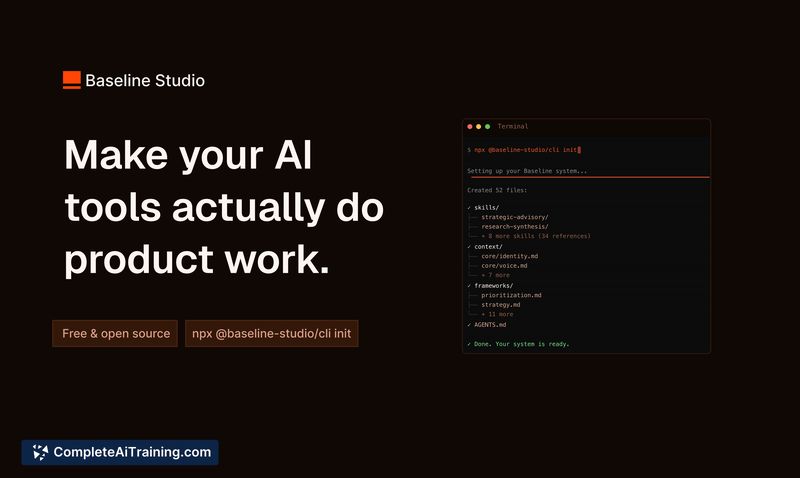Click the green maximize dot in Terminal
Screen dimensions: 800x478
[x=488, y=127]
